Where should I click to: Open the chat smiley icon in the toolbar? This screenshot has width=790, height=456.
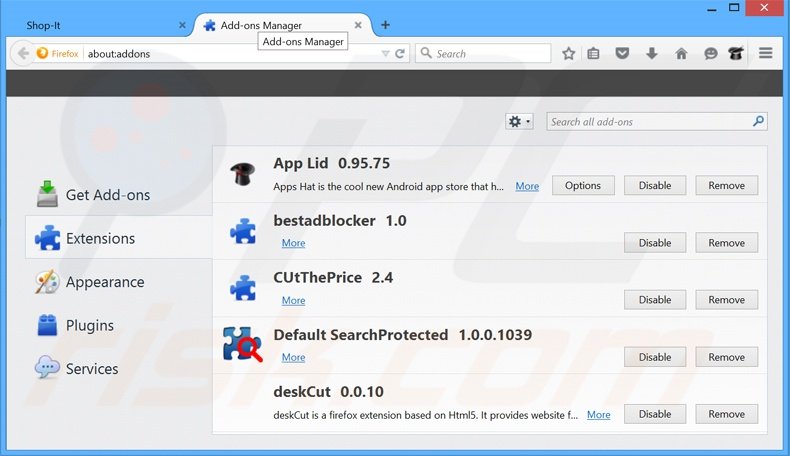[x=710, y=53]
